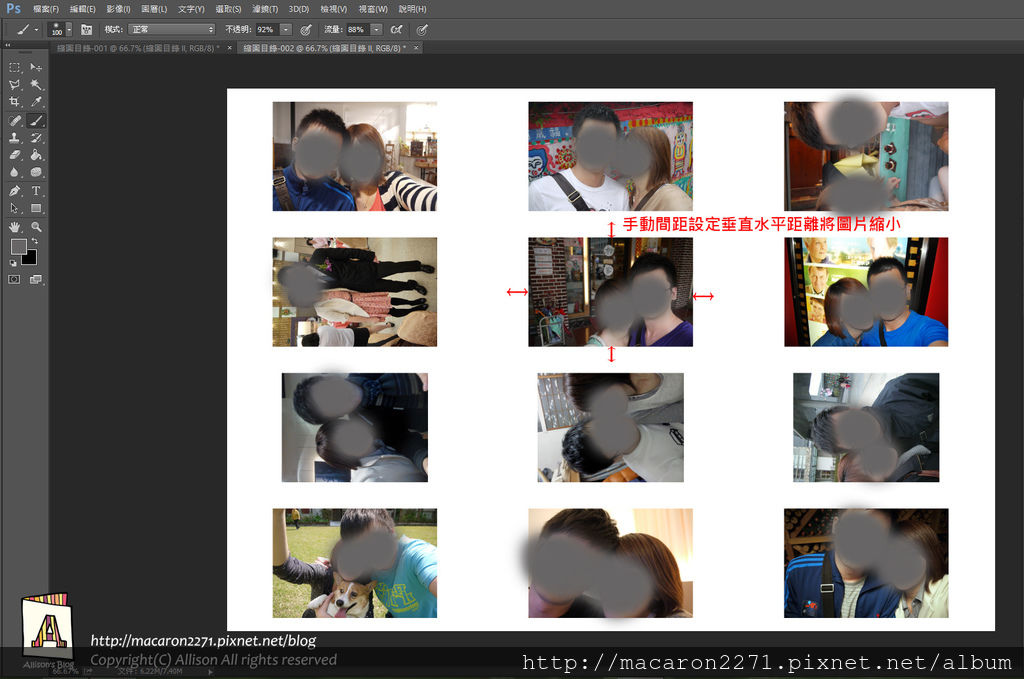The image size is (1024, 679).
Task: Select the Clone Stamp tool
Action: point(14,138)
